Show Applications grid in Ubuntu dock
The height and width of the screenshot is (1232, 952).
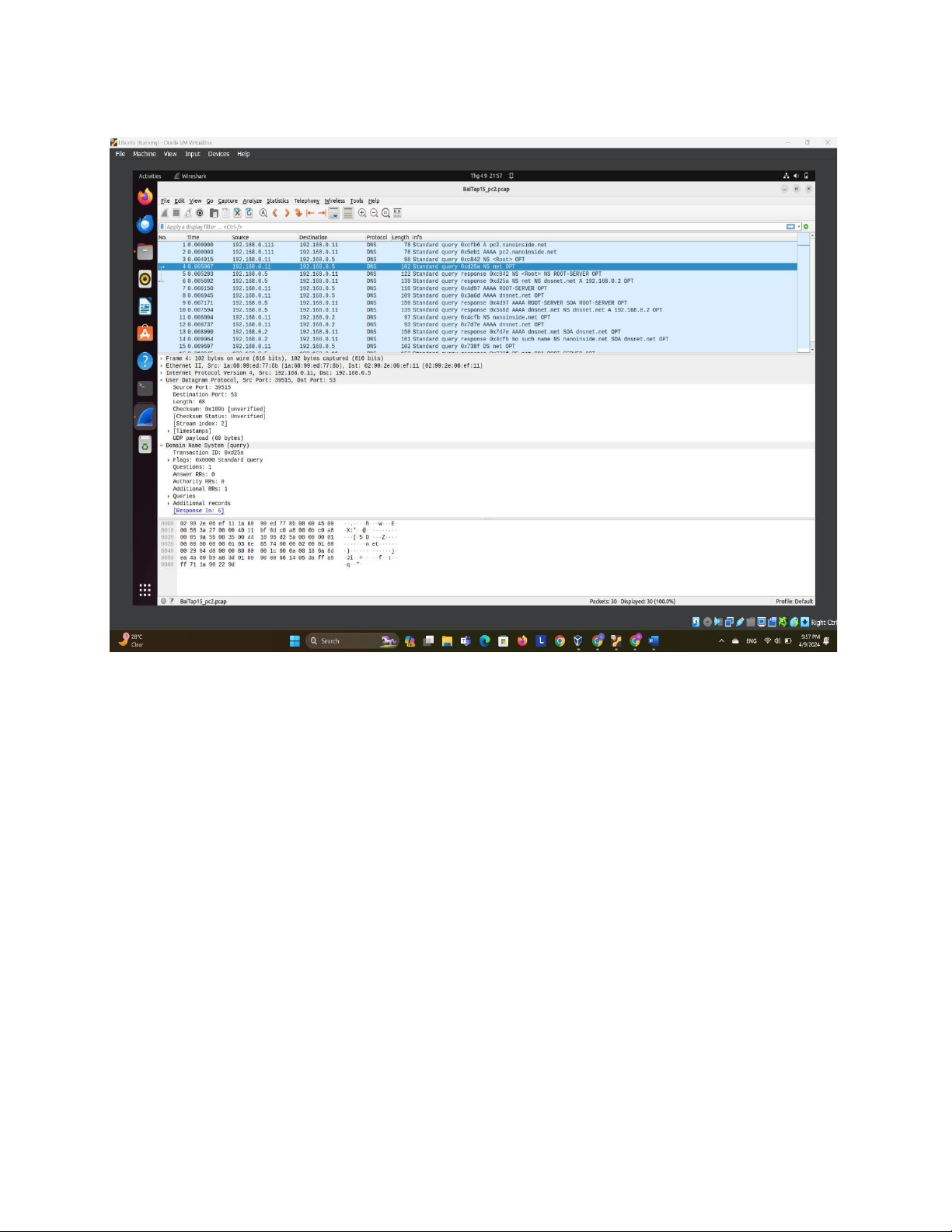145,590
